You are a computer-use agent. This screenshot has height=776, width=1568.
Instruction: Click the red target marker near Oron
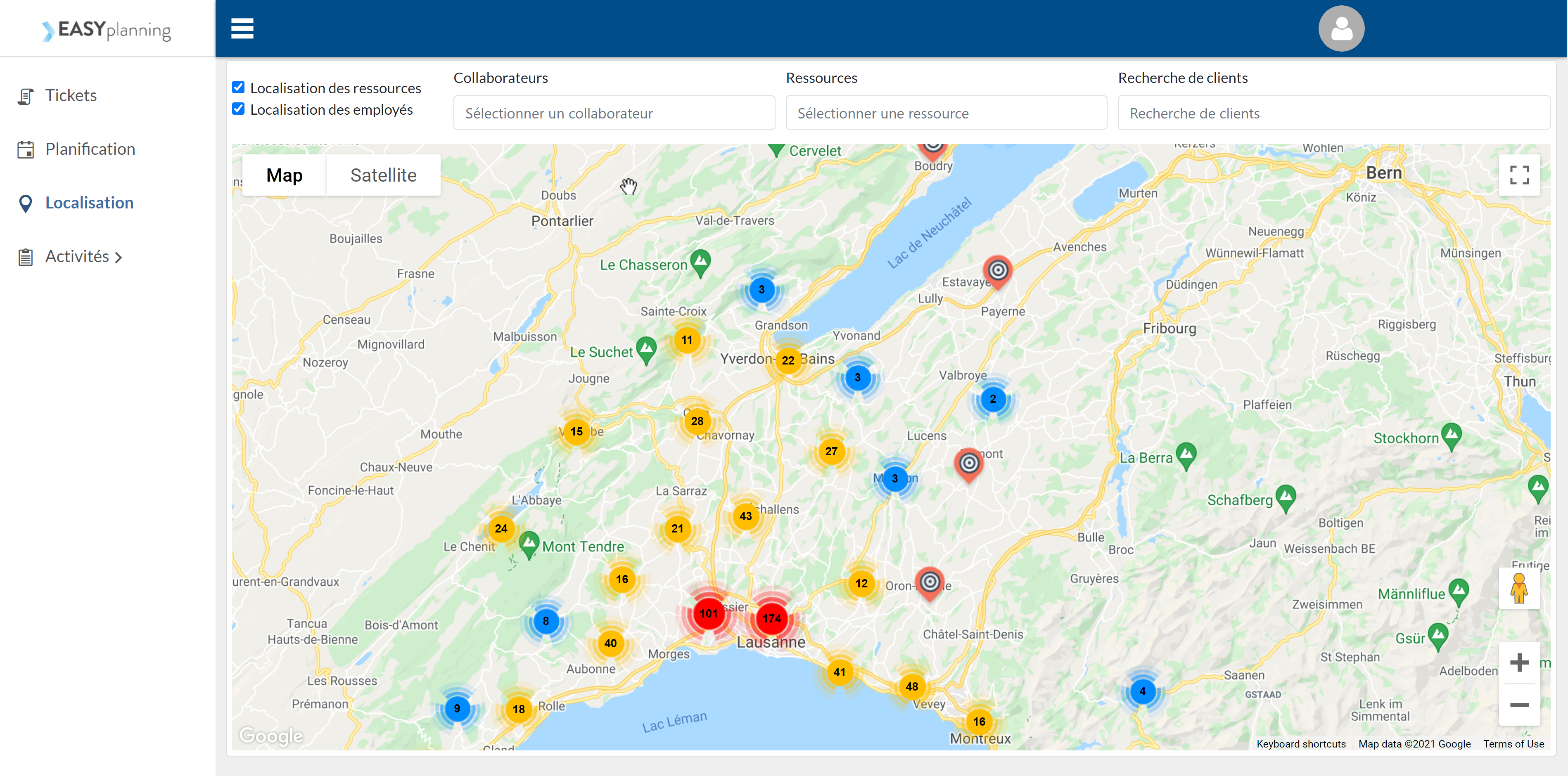[930, 584]
